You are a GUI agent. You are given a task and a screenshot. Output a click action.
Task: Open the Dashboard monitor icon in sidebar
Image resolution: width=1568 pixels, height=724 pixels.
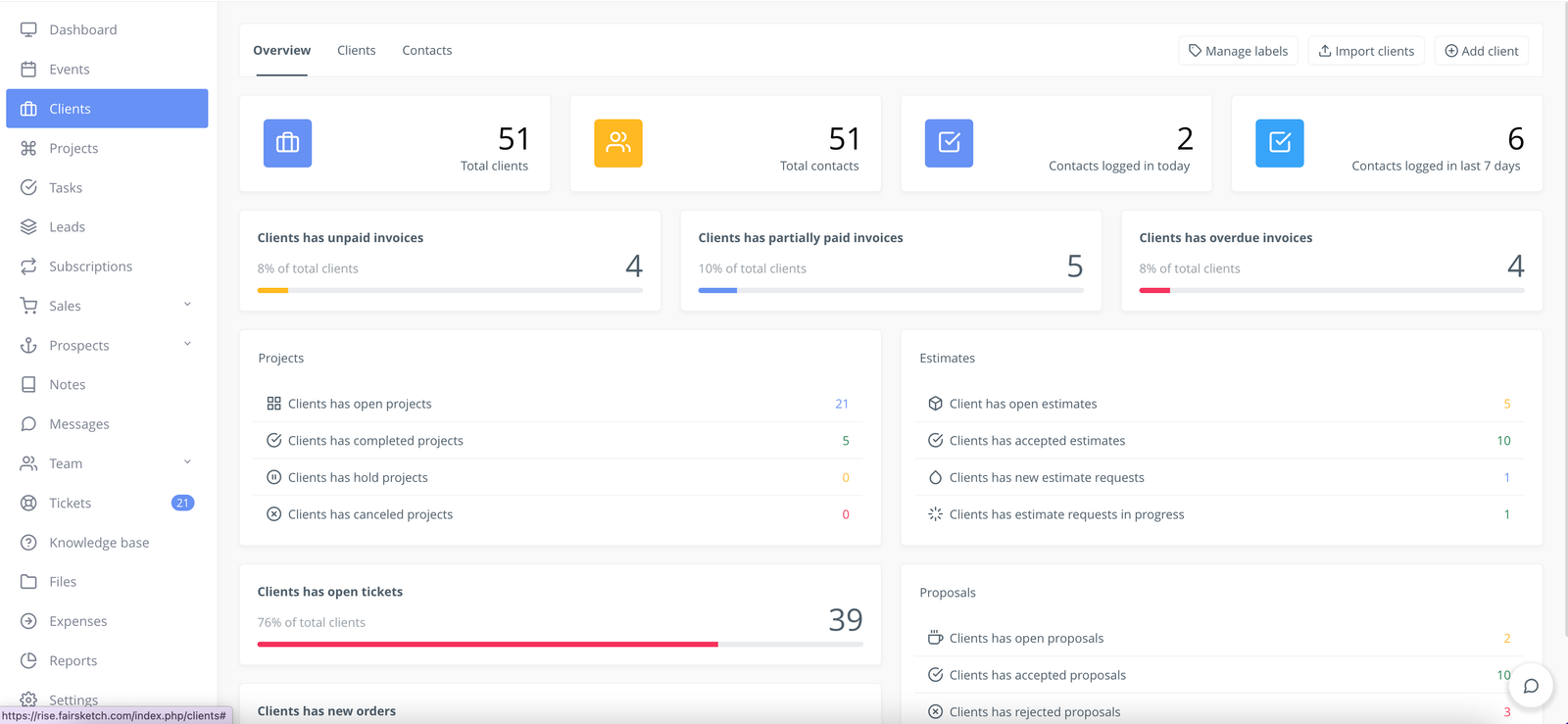28,30
